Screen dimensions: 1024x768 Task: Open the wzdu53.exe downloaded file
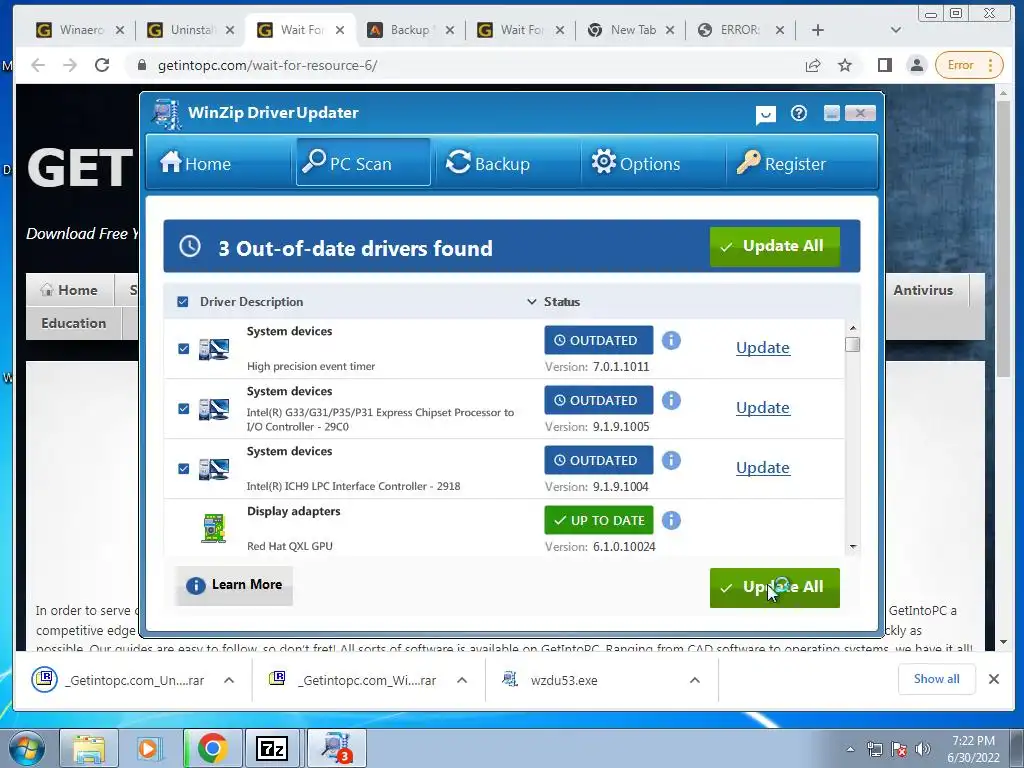point(564,680)
